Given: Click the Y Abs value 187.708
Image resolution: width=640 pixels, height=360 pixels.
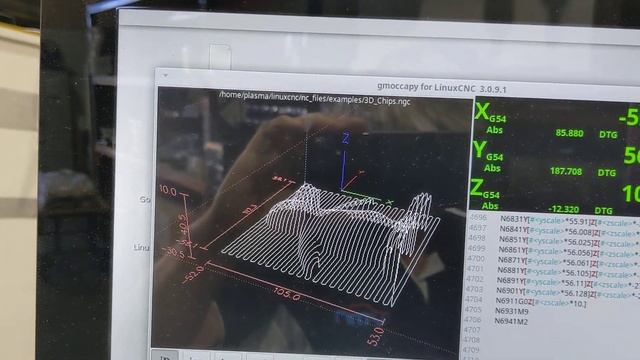Looking at the screenshot, I should [x=566, y=171].
